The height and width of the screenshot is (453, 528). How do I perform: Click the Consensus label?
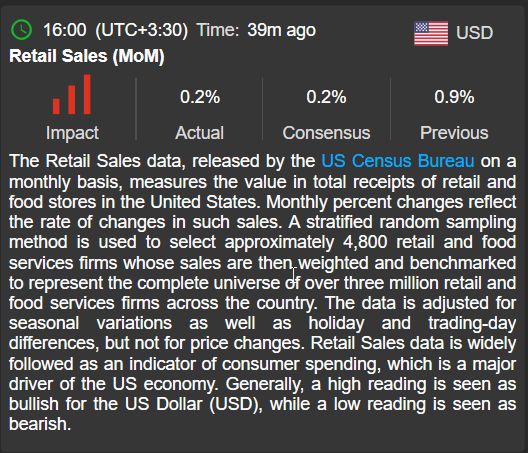coord(326,133)
